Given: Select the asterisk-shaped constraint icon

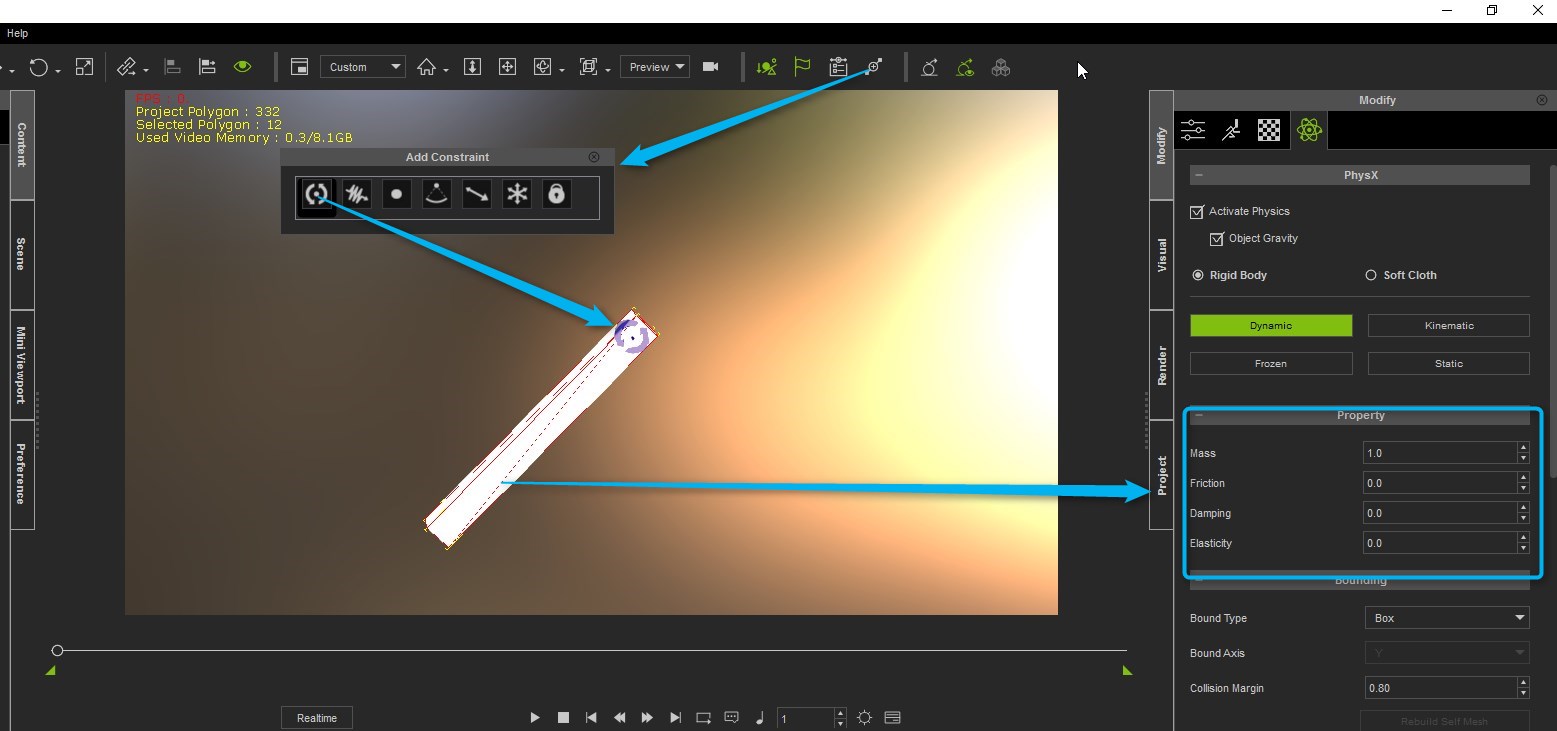Looking at the screenshot, I should tap(516, 194).
